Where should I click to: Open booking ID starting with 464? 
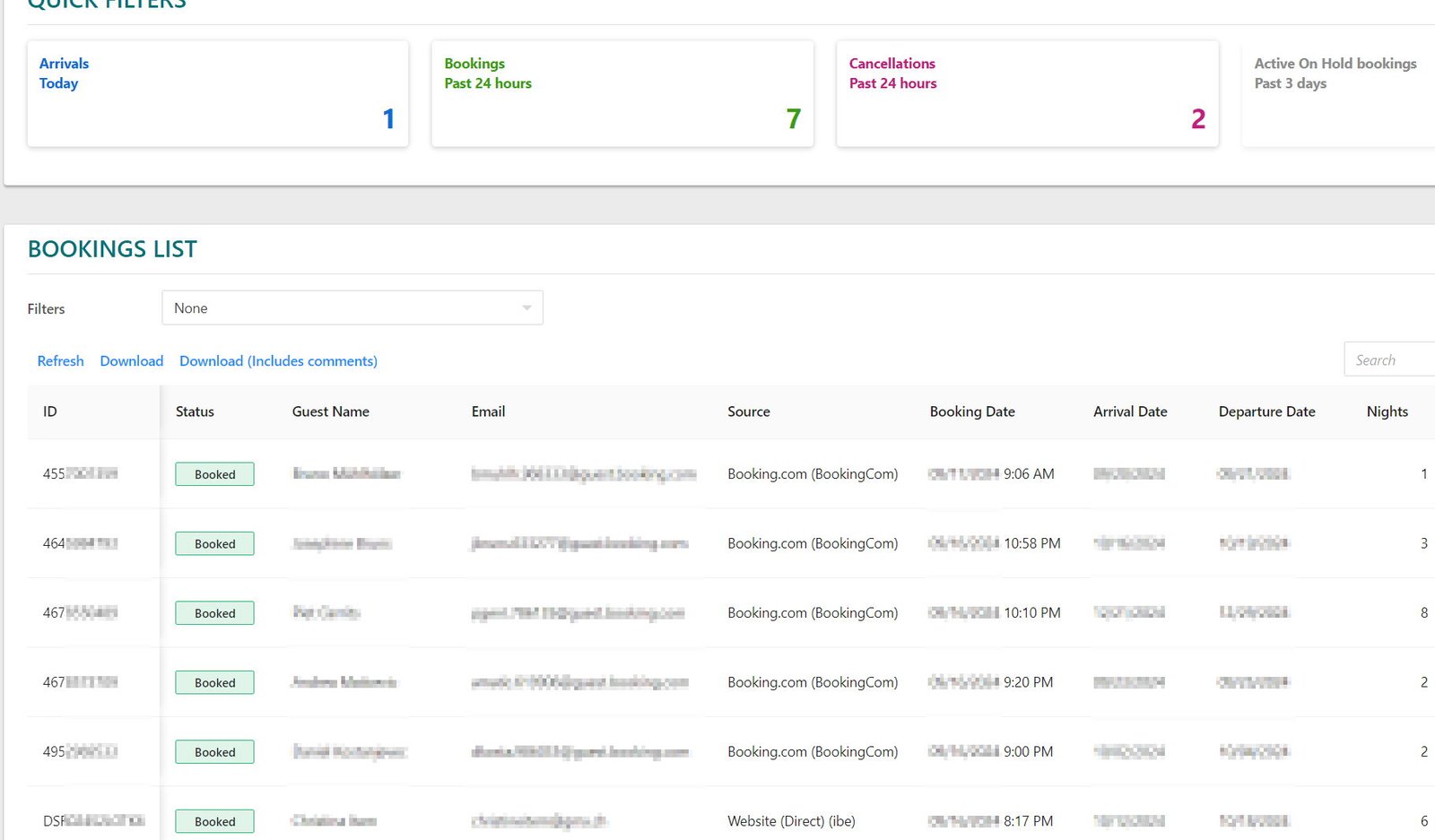pyautogui.click(x=80, y=543)
